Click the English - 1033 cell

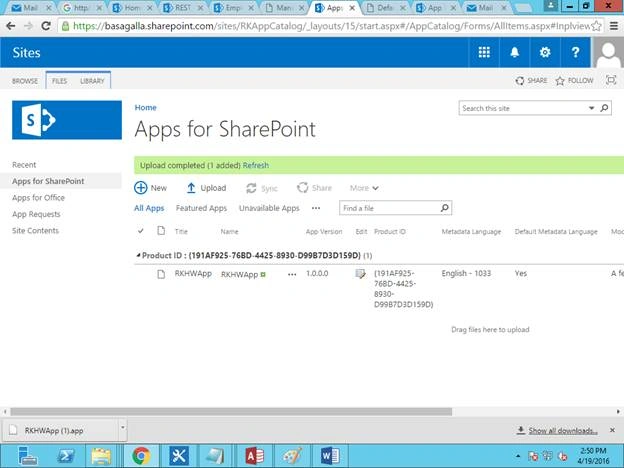[466, 273]
